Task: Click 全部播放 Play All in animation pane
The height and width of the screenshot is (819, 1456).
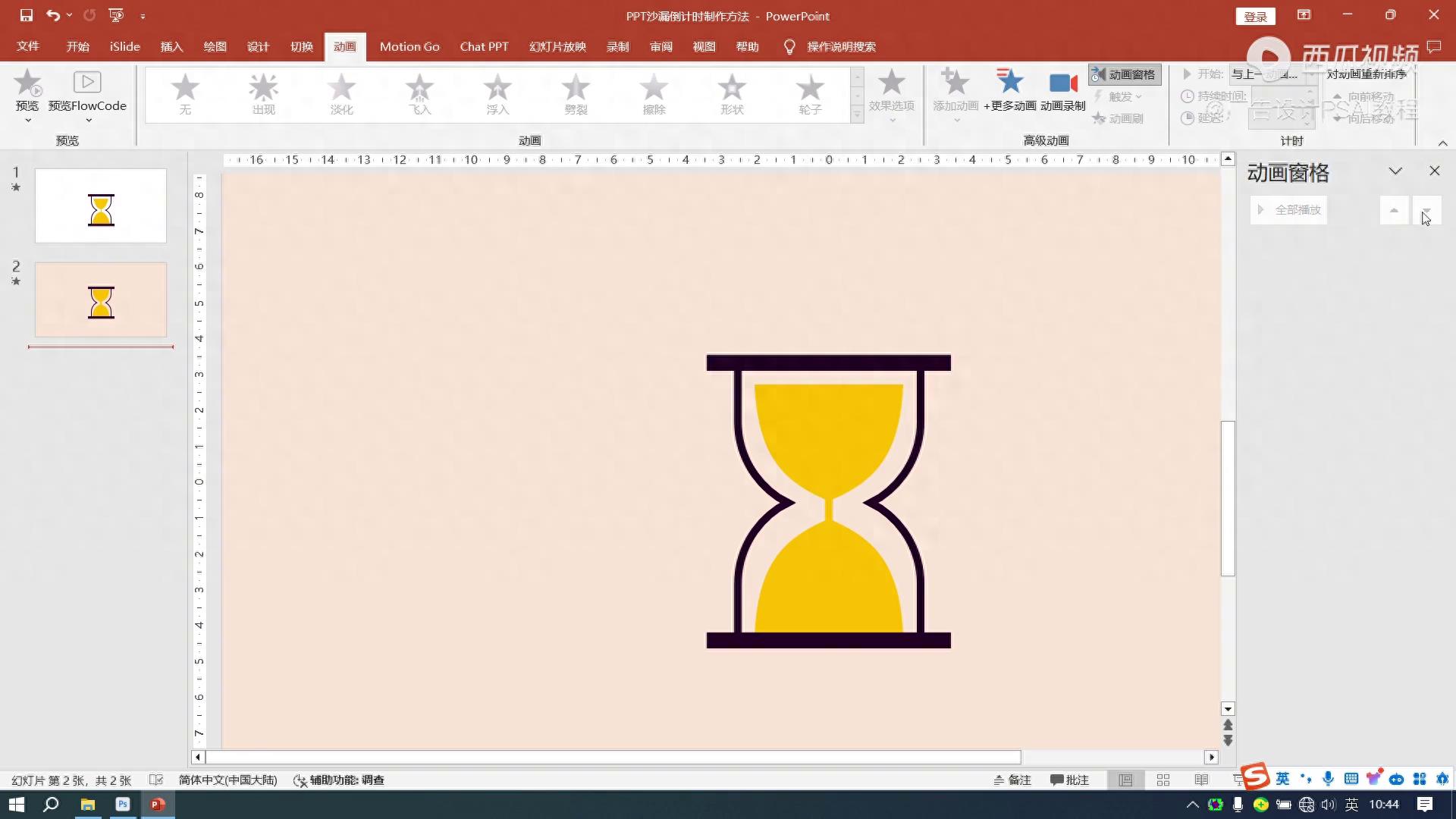Action: pos(1288,209)
